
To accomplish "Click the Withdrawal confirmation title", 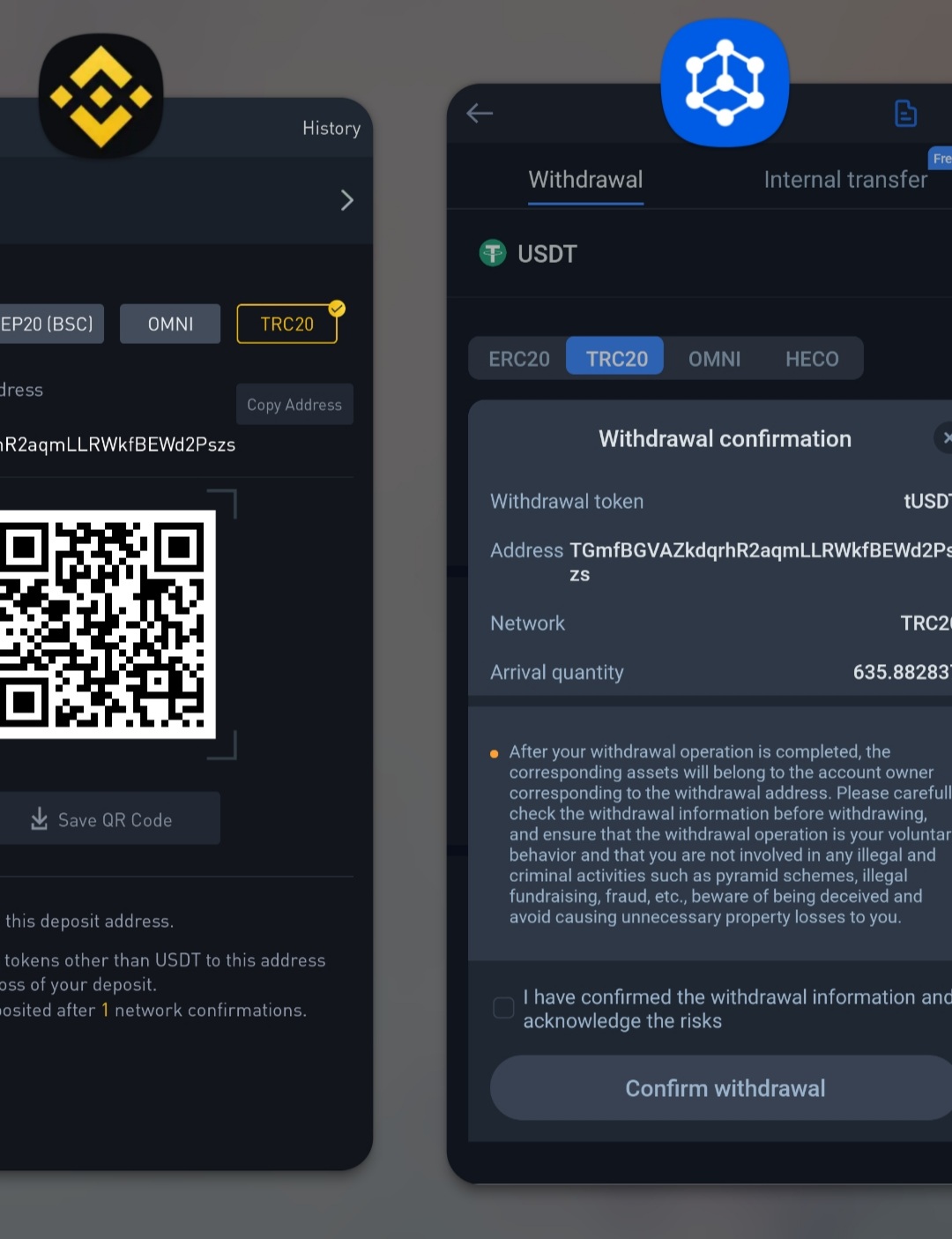I will coord(725,438).
